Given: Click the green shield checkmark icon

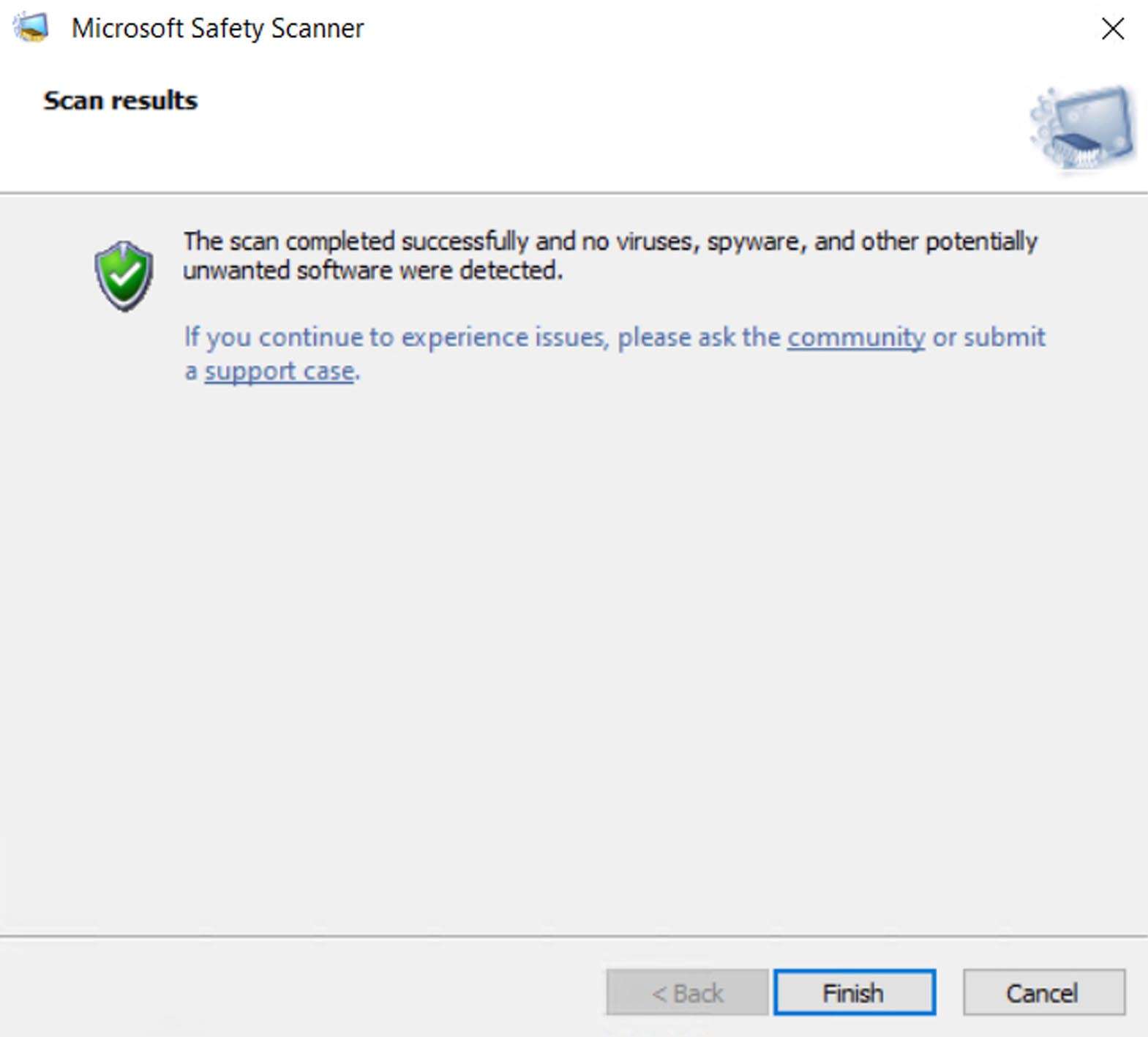Looking at the screenshot, I should coord(124,276).
